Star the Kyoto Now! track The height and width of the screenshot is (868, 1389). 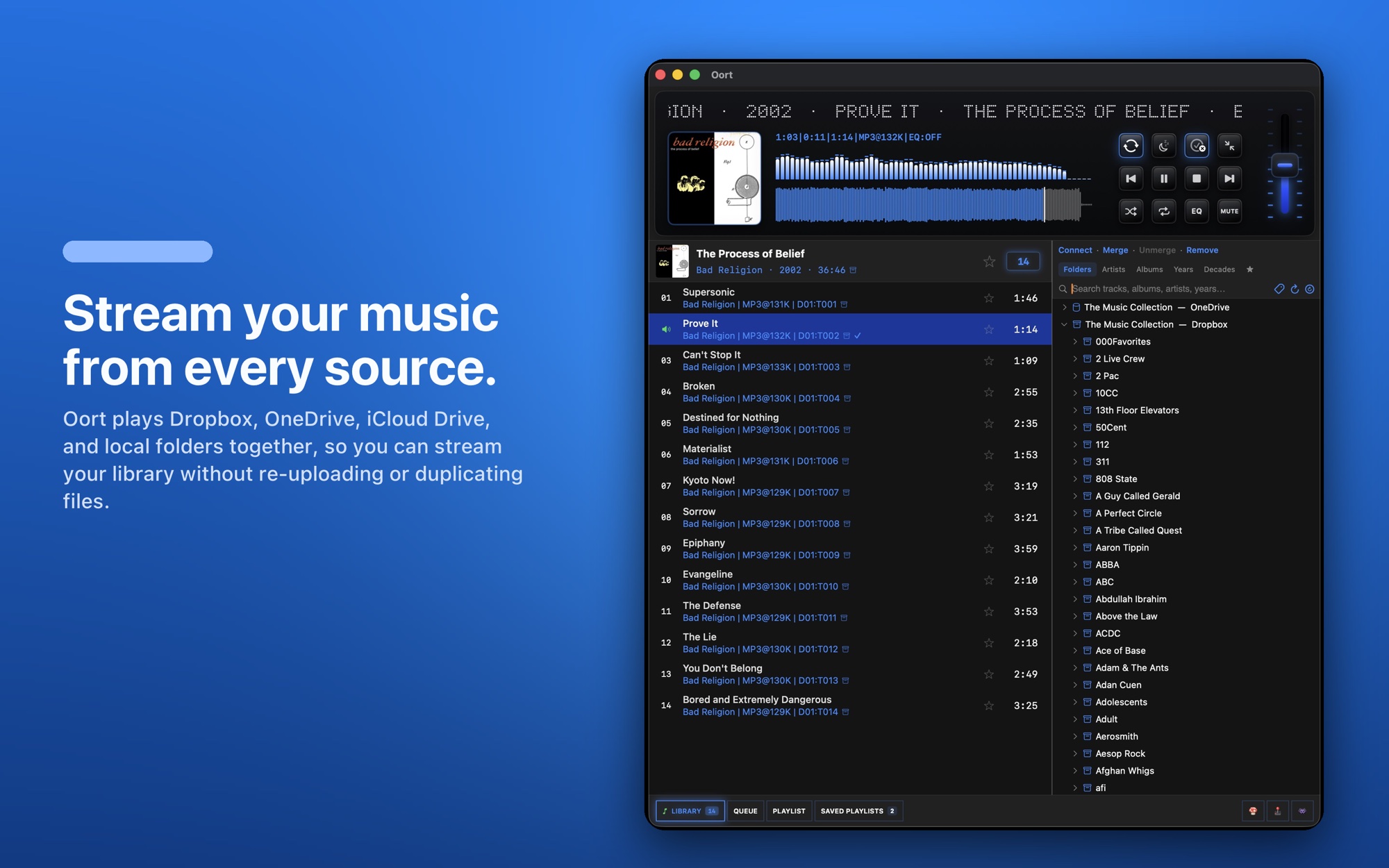988,486
